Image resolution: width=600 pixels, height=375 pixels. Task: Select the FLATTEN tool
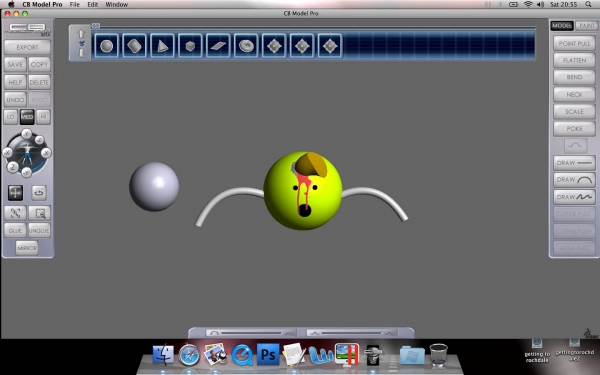click(x=574, y=60)
